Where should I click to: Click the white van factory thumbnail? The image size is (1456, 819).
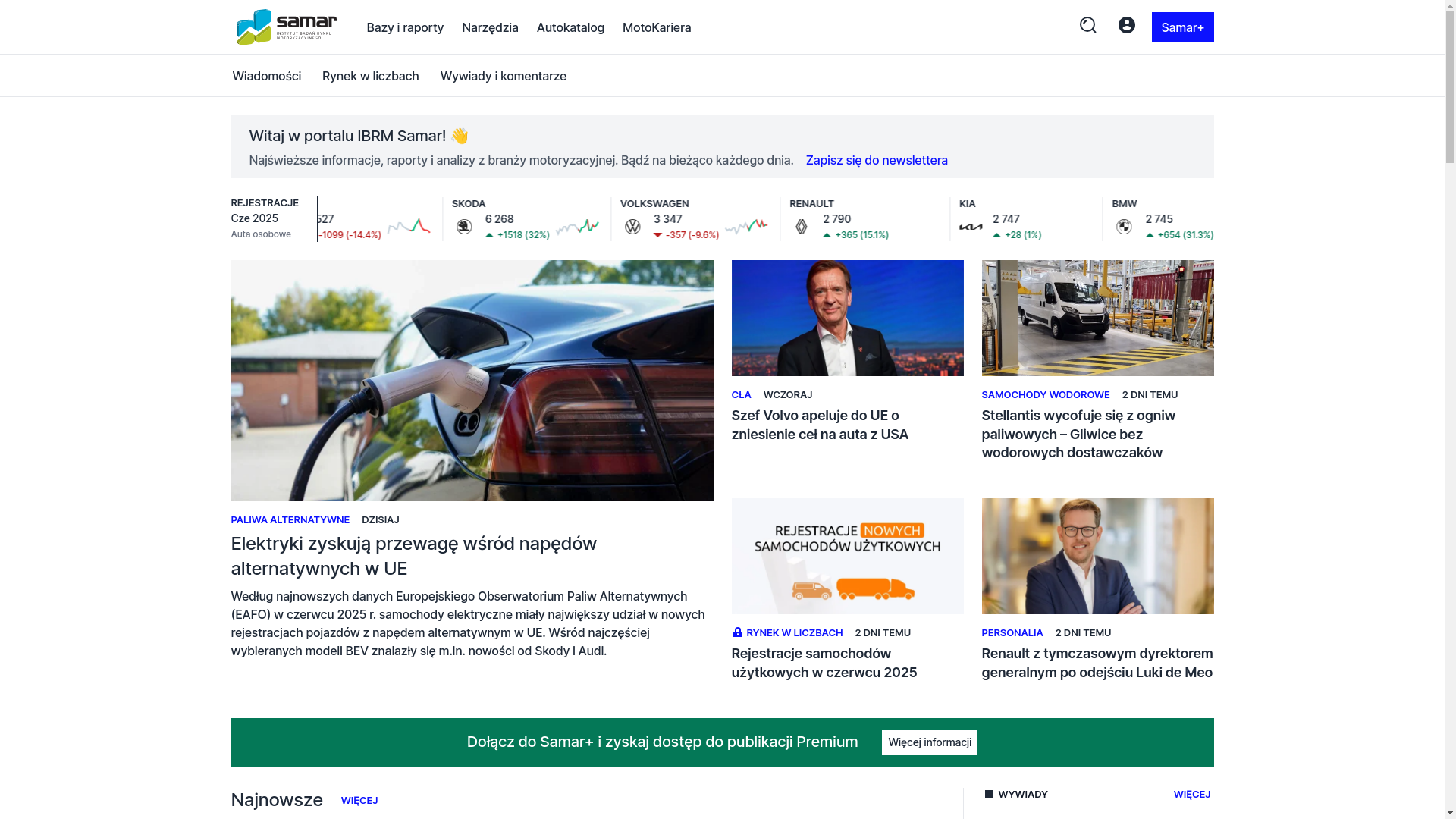(1097, 318)
